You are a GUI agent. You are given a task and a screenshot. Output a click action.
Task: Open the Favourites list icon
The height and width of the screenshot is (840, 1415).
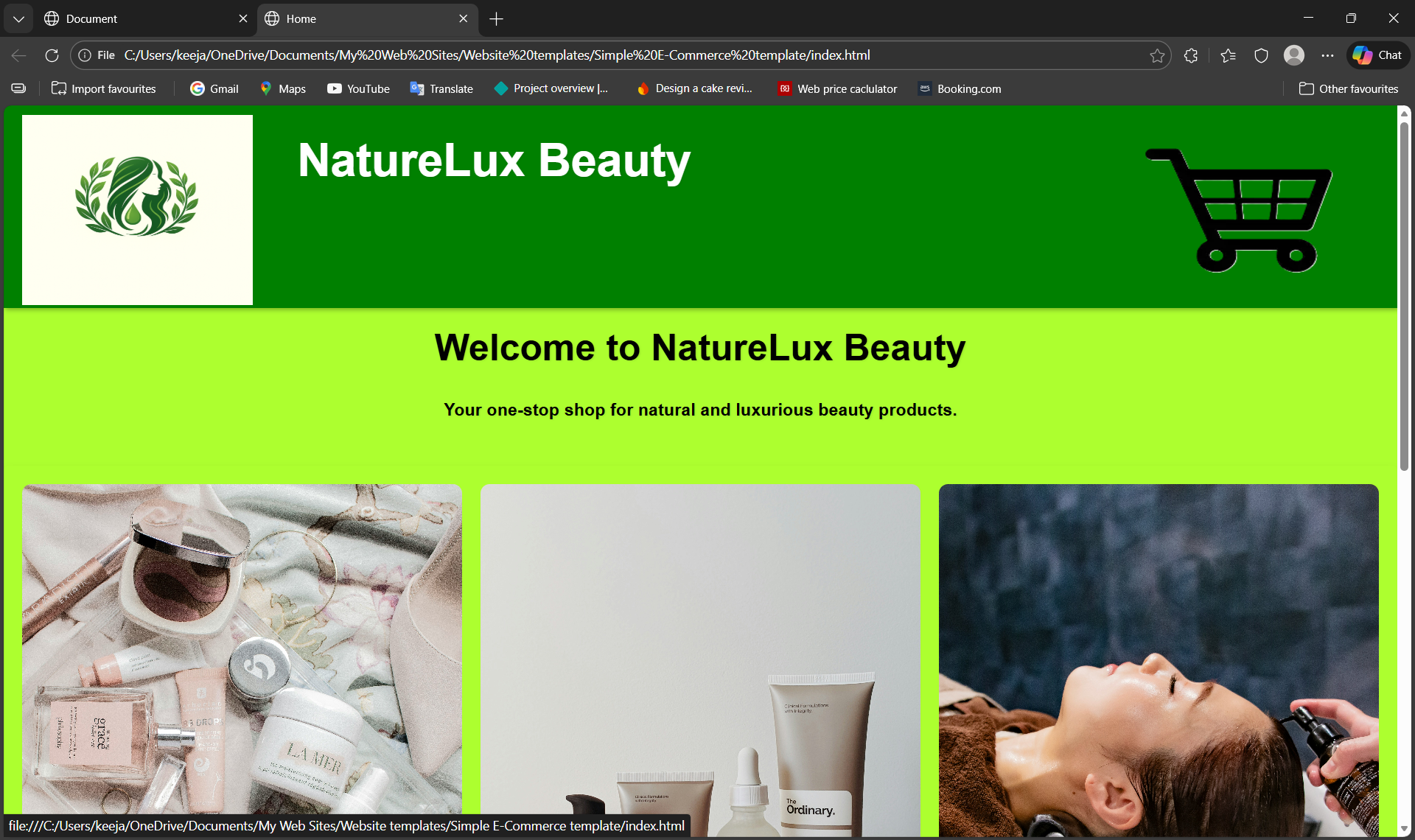[1228, 55]
